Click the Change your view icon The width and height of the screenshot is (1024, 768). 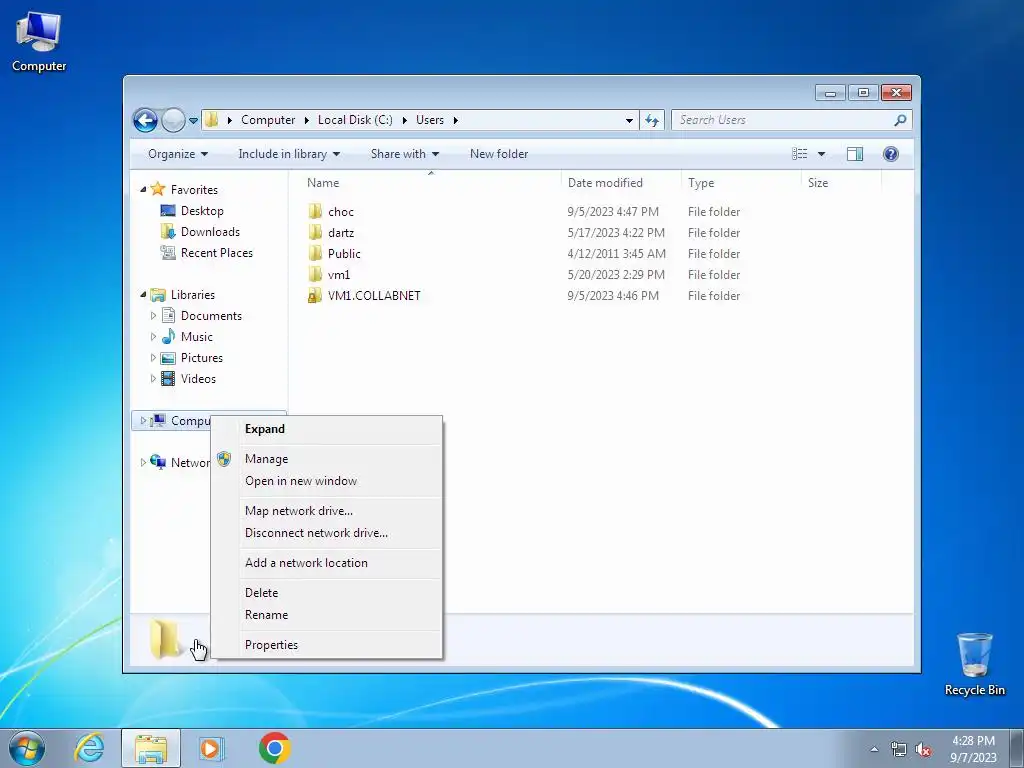coord(800,154)
